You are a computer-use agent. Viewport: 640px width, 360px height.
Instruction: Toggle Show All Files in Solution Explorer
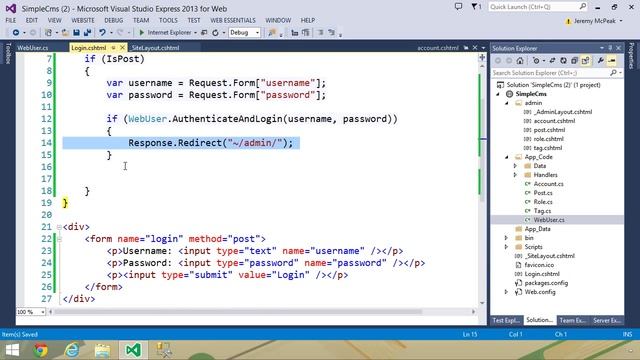pyautogui.click(x=585, y=60)
